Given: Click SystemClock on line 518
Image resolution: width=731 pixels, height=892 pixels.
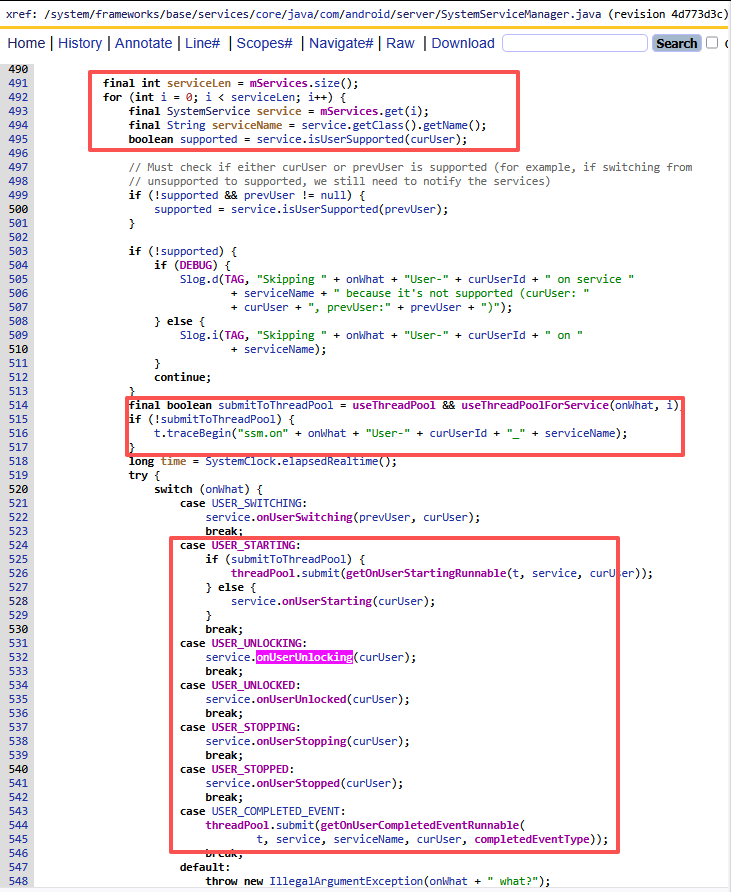Looking at the screenshot, I should point(243,461).
